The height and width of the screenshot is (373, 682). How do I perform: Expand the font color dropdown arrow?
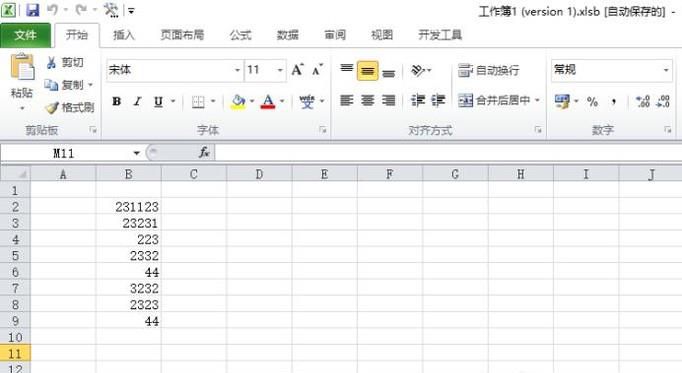coord(282,101)
